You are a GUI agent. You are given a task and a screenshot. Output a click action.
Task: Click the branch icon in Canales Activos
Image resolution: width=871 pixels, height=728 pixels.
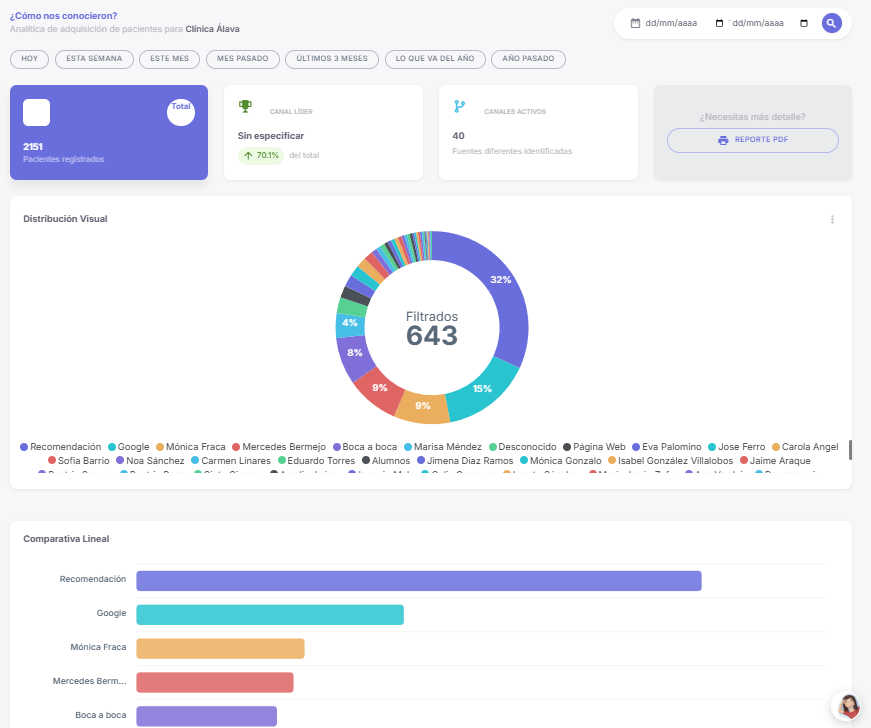coord(459,106)
